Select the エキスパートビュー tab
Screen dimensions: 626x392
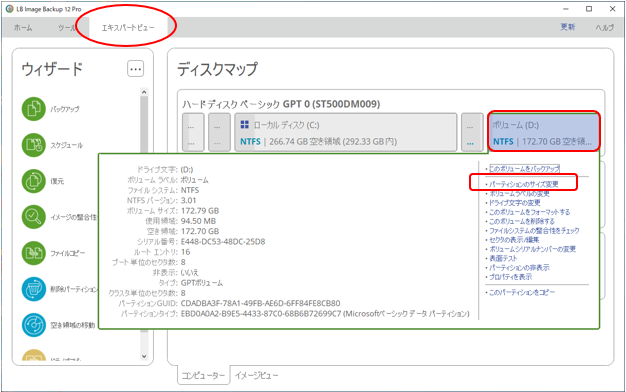pyautogui.click(x=128, y=28)
